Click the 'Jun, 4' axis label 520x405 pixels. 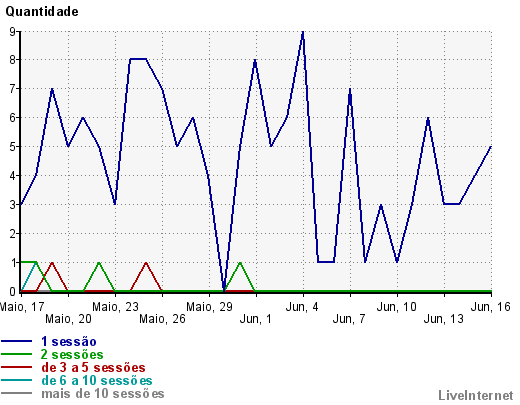tap(302, 307)
